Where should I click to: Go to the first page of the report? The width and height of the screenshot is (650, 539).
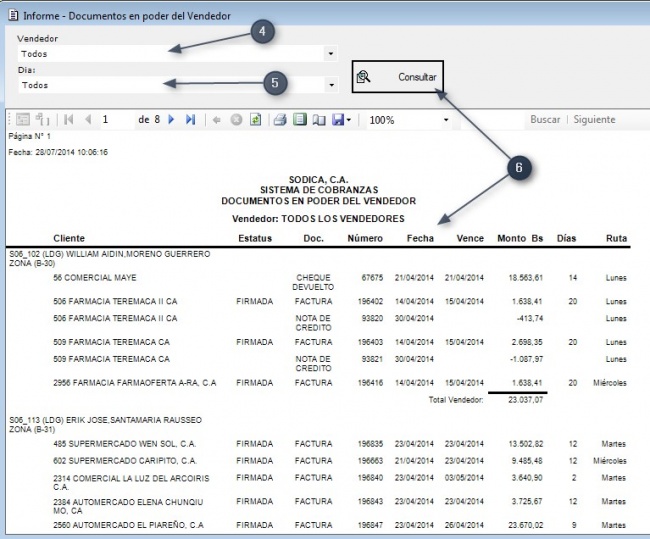pyautogui.click(x=69, y=120)
